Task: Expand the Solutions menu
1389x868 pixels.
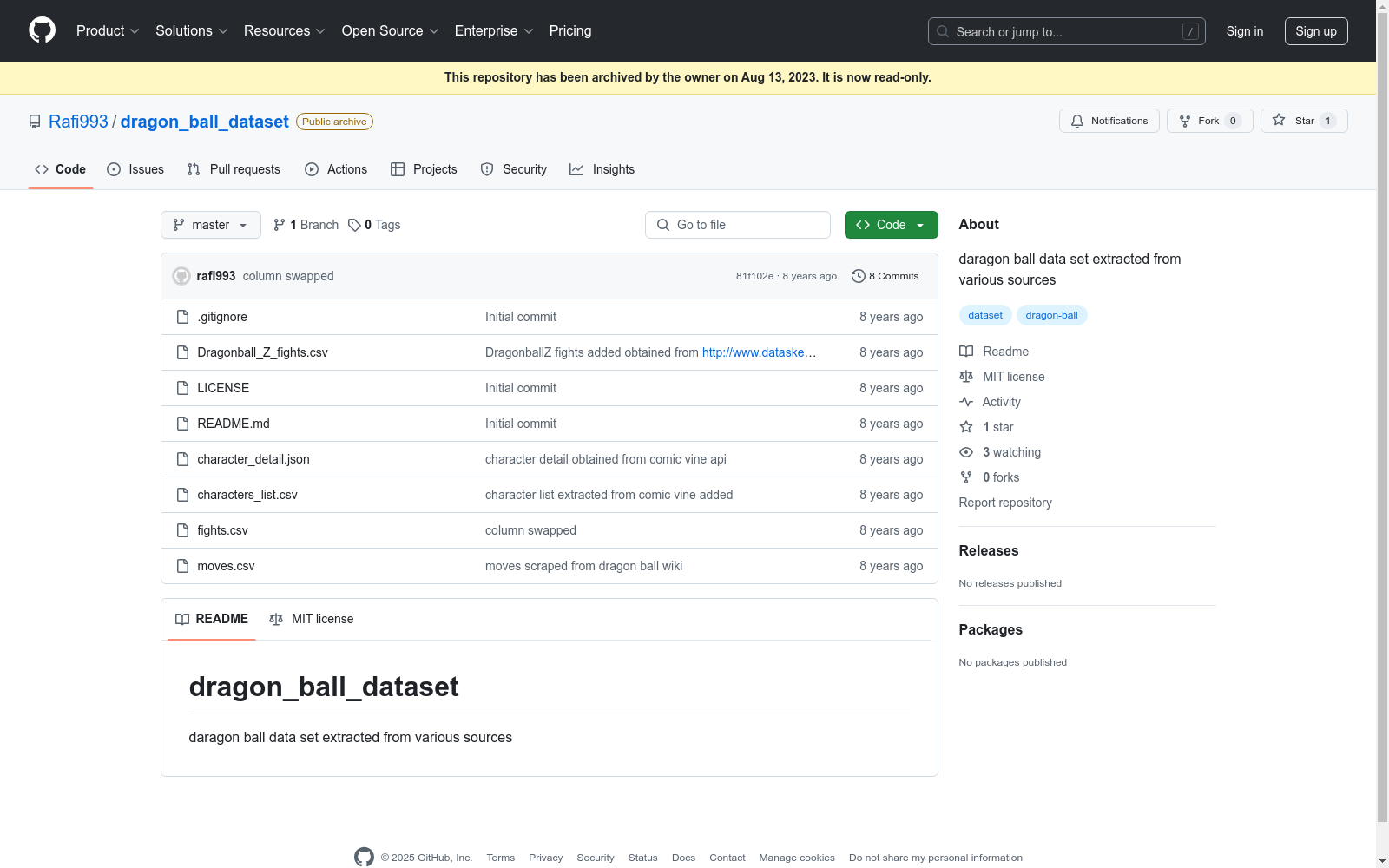Action: pyautogui.click(x=192, y=30)
